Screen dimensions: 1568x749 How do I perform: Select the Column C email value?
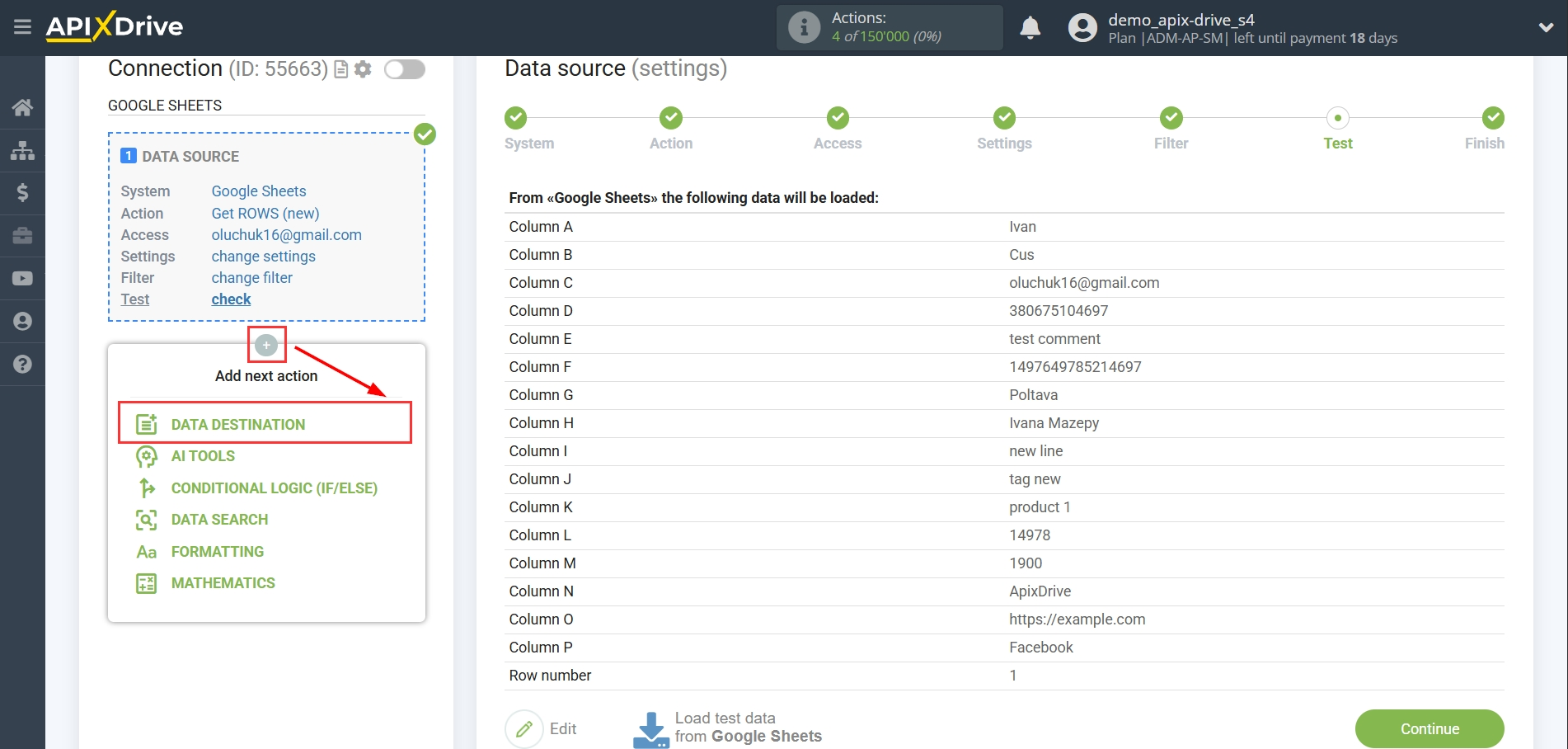click(x=1084, y=283)
